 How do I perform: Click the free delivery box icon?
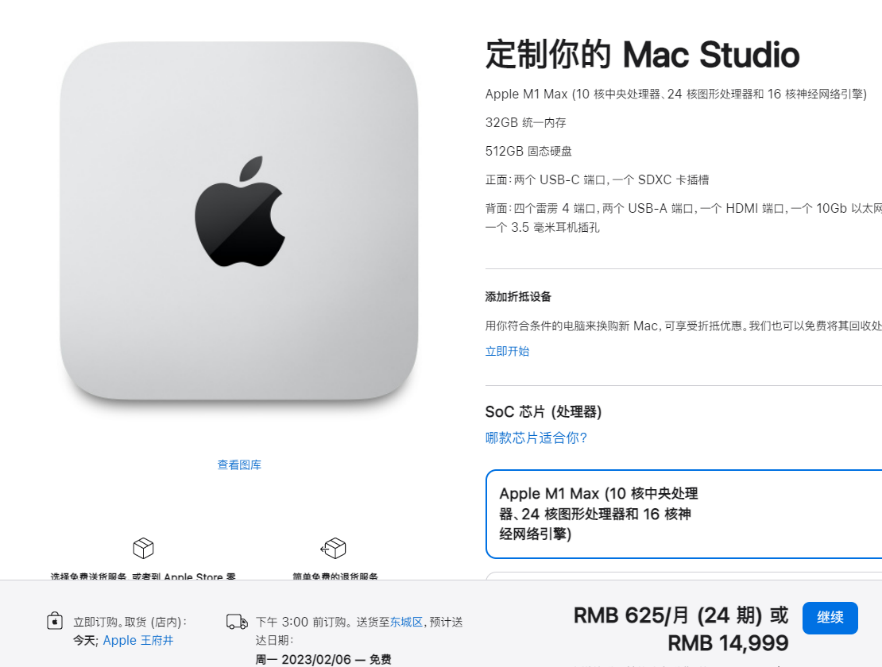(143, 548)
